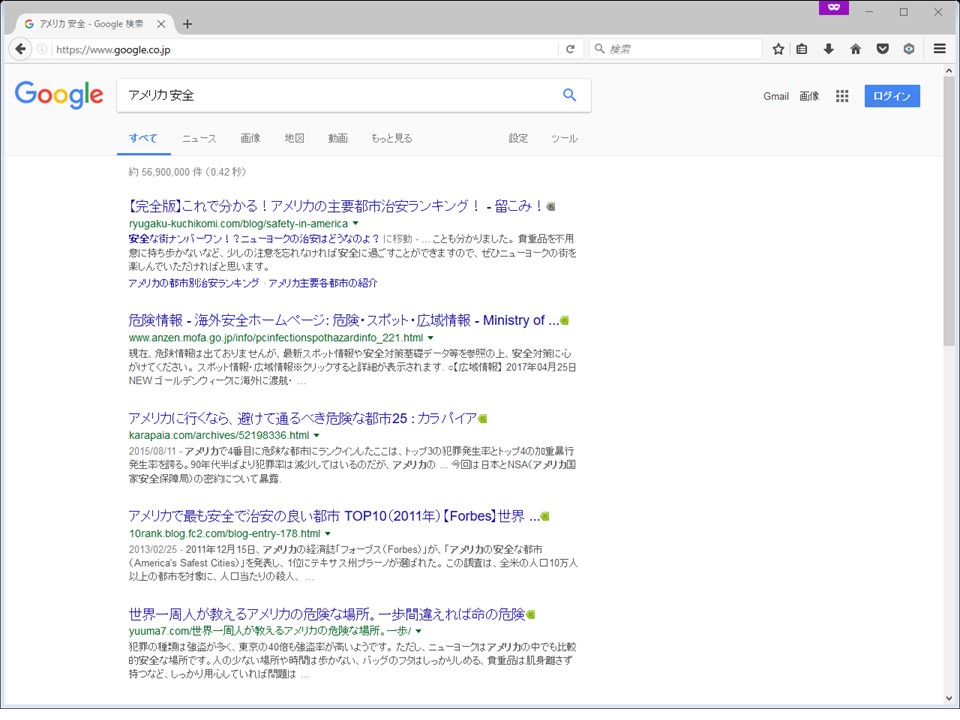
Task: Expand dropdown arrow next to karapaia.com URL
Action: [x=317, y=435]
